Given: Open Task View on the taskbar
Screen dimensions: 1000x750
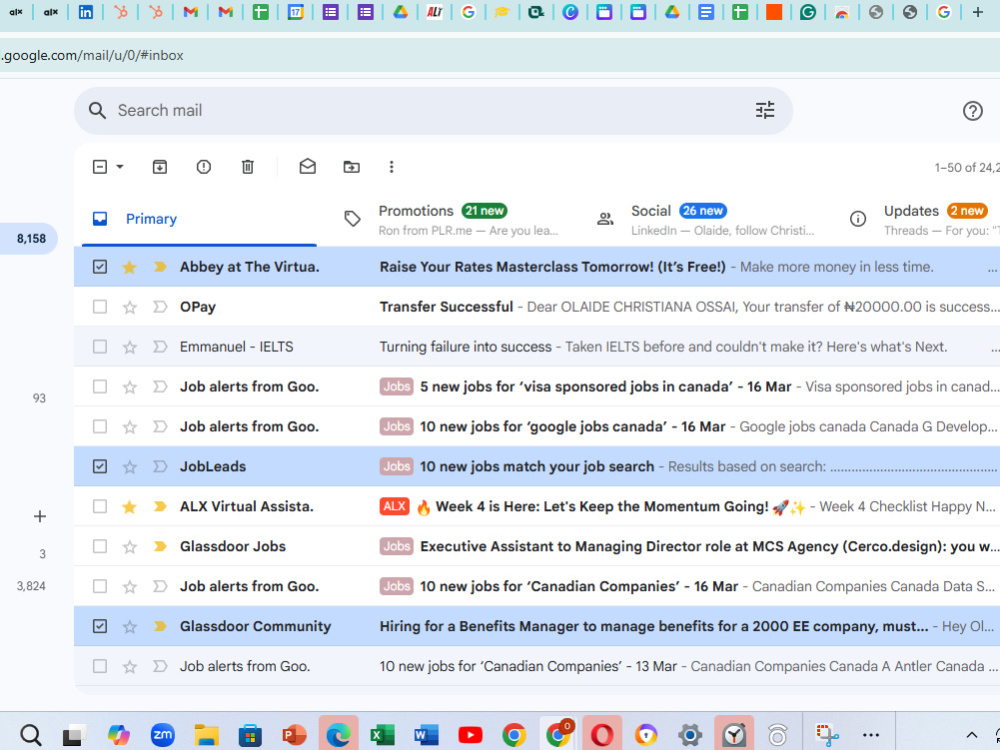Looking at the screenshot, I should [74, 735].
